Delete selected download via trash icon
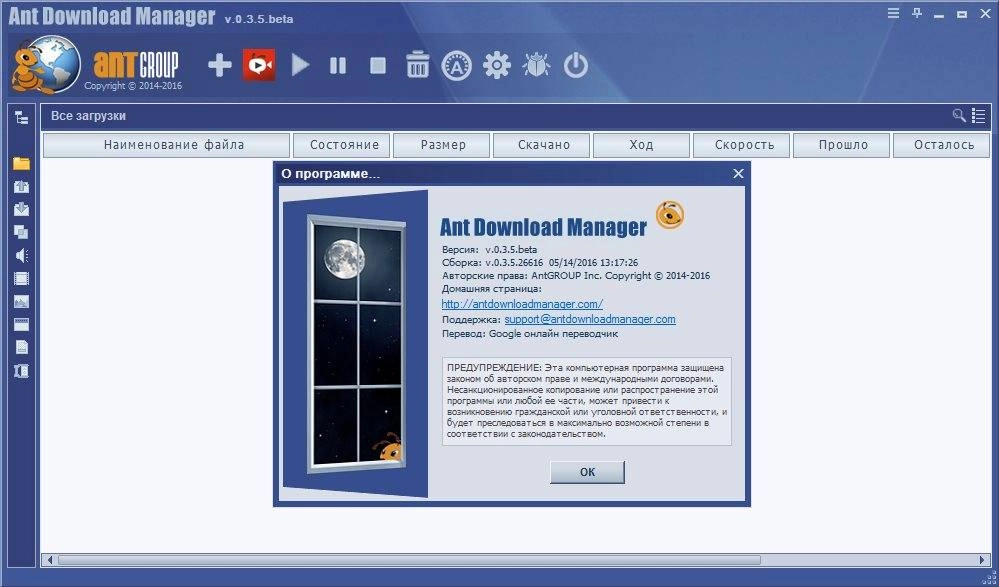 click(418, 65)
